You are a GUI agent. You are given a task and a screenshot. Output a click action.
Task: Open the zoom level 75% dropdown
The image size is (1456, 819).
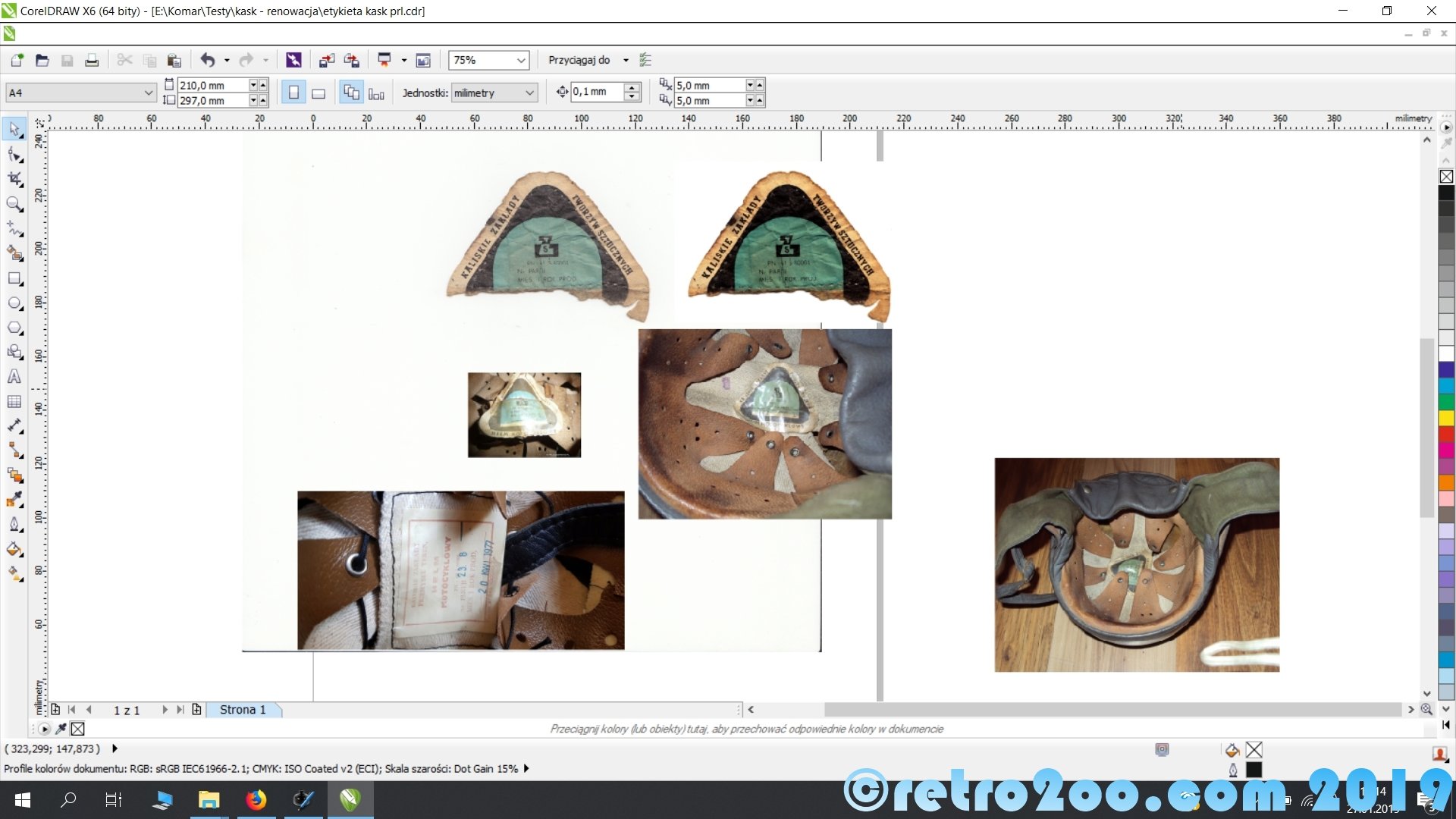pos(521,61)
